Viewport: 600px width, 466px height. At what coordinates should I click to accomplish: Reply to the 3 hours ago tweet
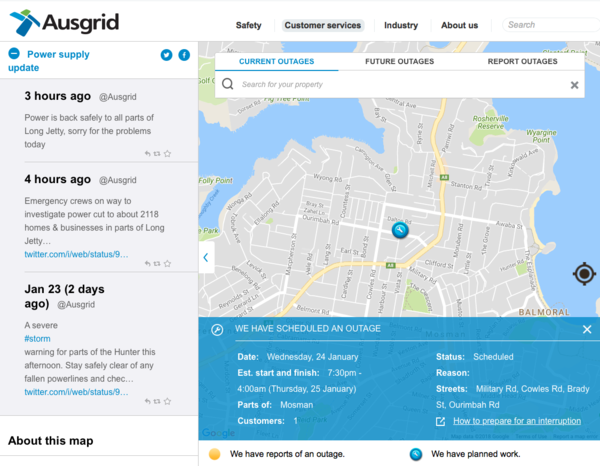pos(148,153)
